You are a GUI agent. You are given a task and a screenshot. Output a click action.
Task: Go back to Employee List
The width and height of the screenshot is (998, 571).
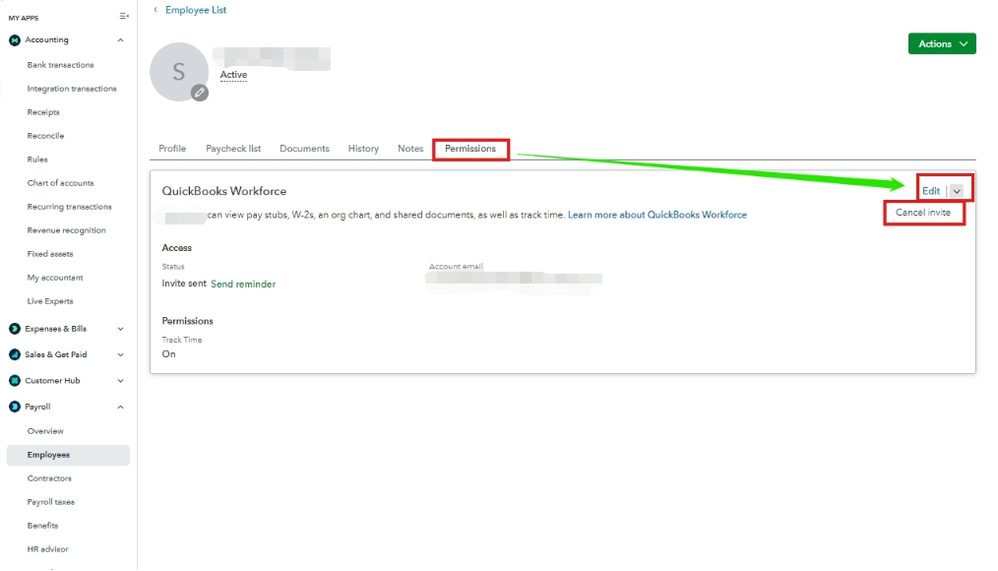point(195,10)
